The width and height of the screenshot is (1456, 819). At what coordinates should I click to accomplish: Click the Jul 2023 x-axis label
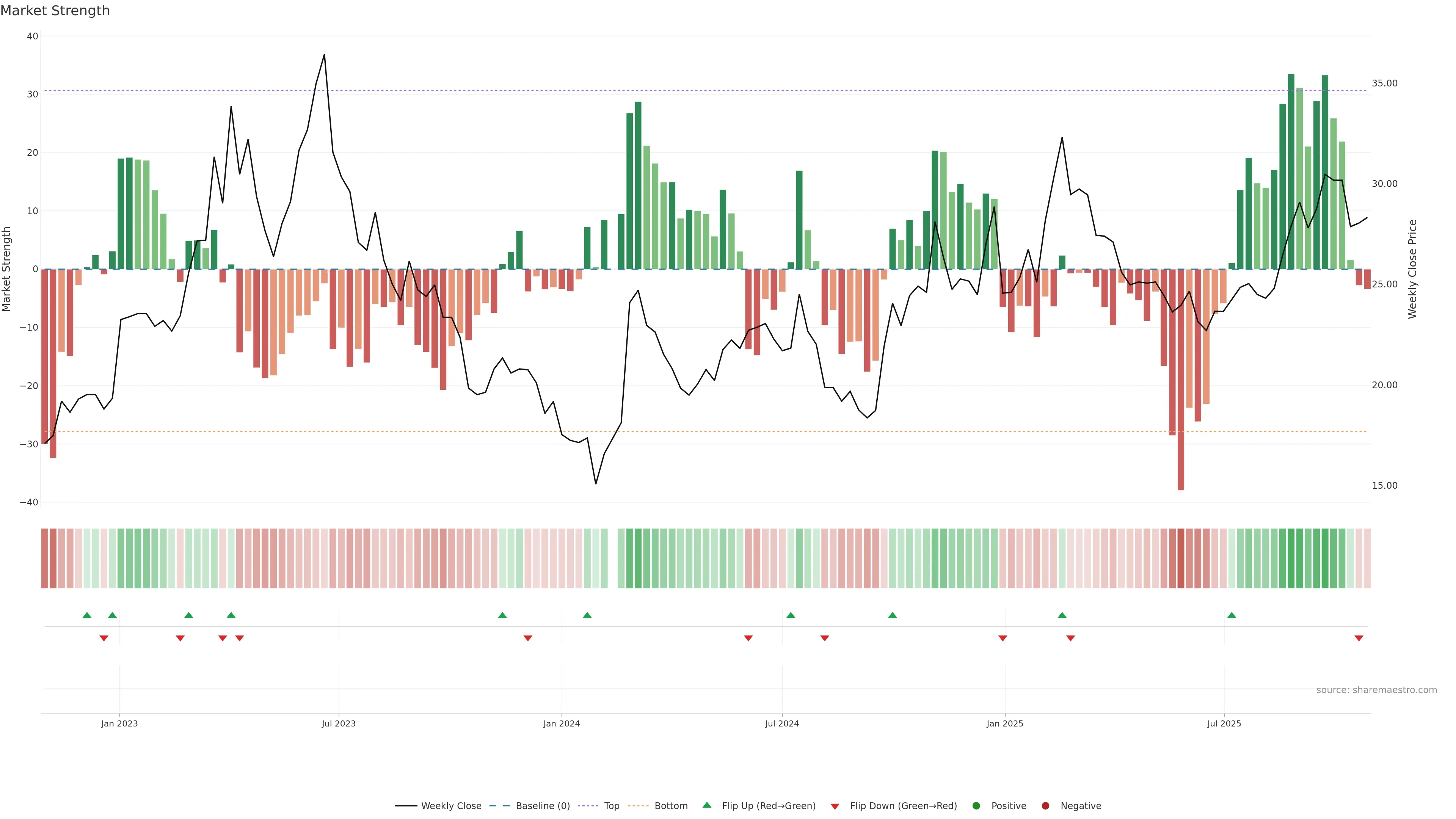tap(339, 723)
